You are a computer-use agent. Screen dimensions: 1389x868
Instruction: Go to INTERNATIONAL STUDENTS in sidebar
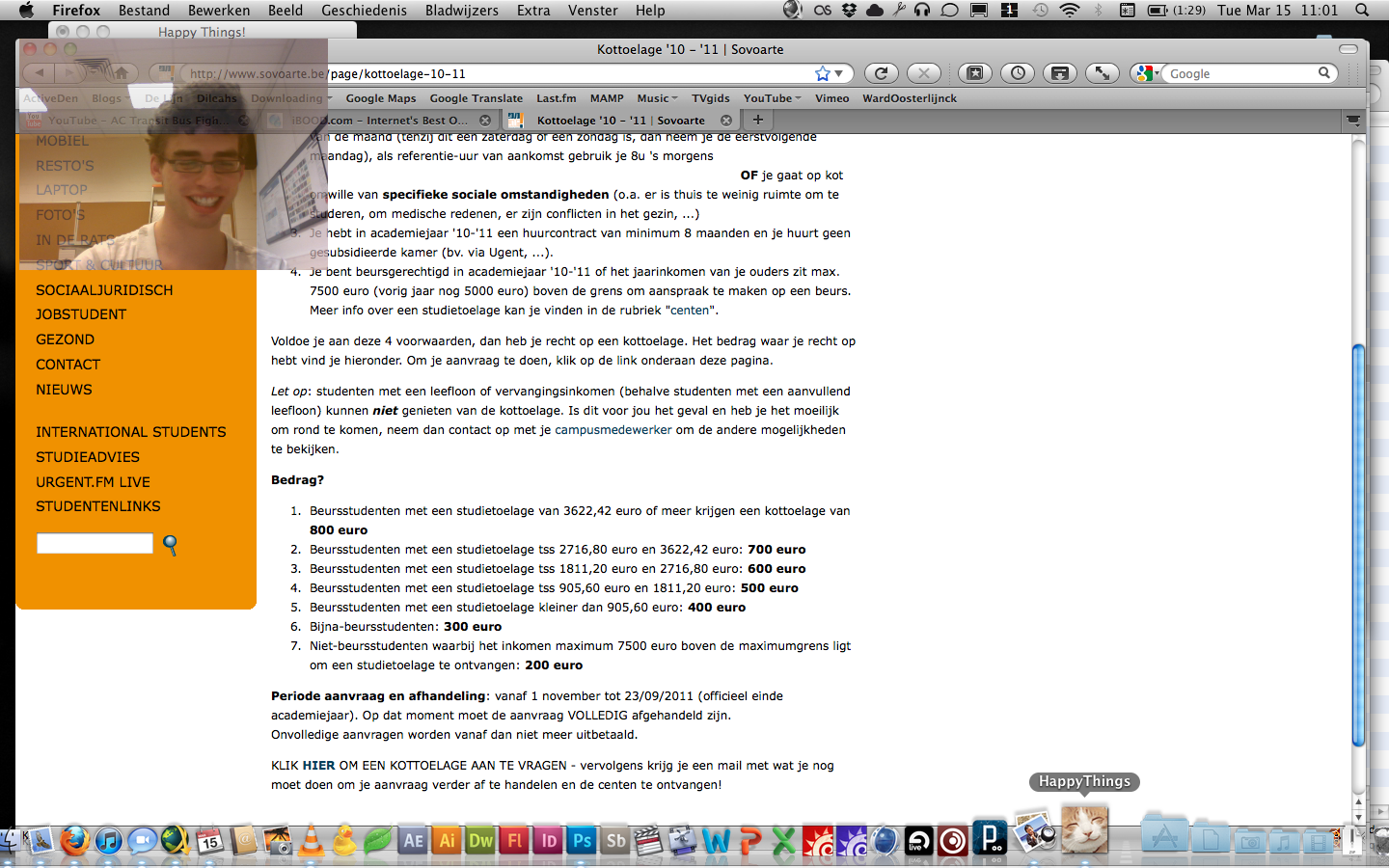click(131, 432)
